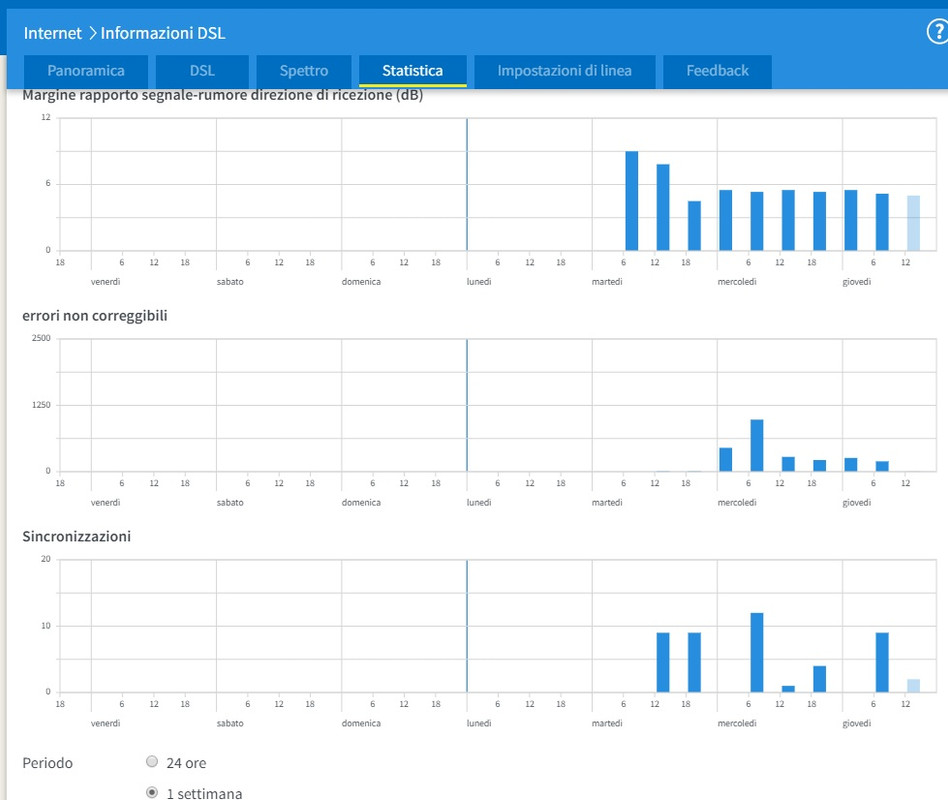Switch to the Panoramica tab

click(x=86, y=71)
